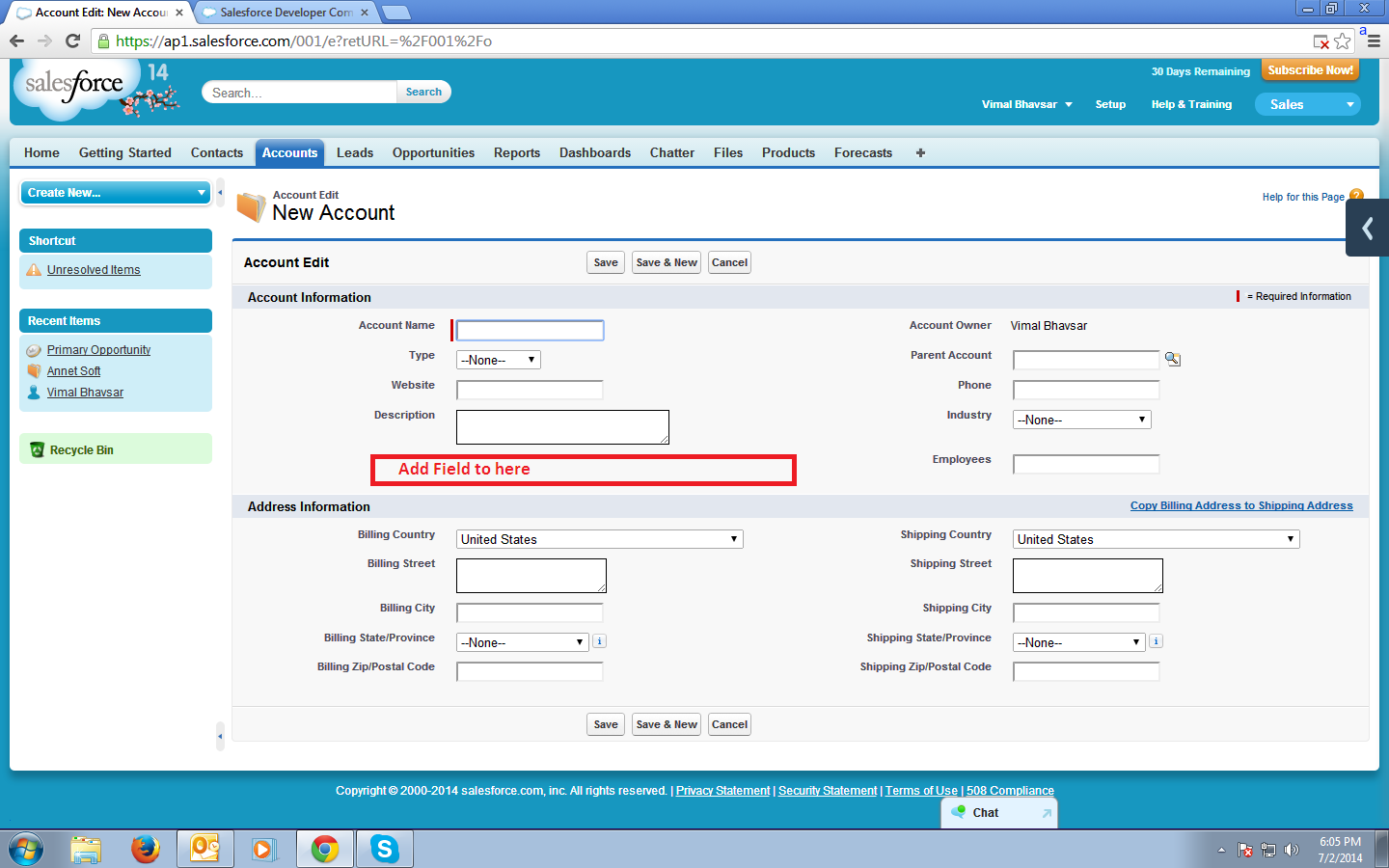Click the Salesforce Search box

300,93
